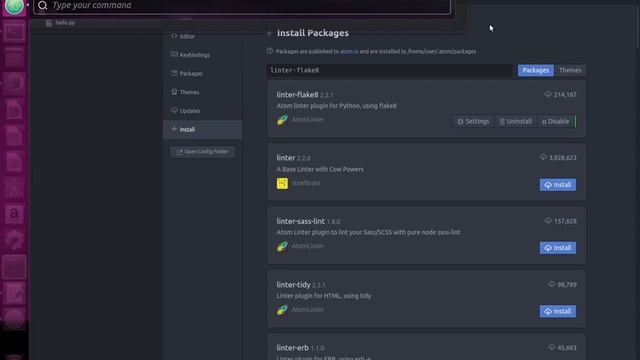Click 'A Base Linter with Cow Powers' description
Viewport: 640px width, 360px height.
click(x=320, y=169)
